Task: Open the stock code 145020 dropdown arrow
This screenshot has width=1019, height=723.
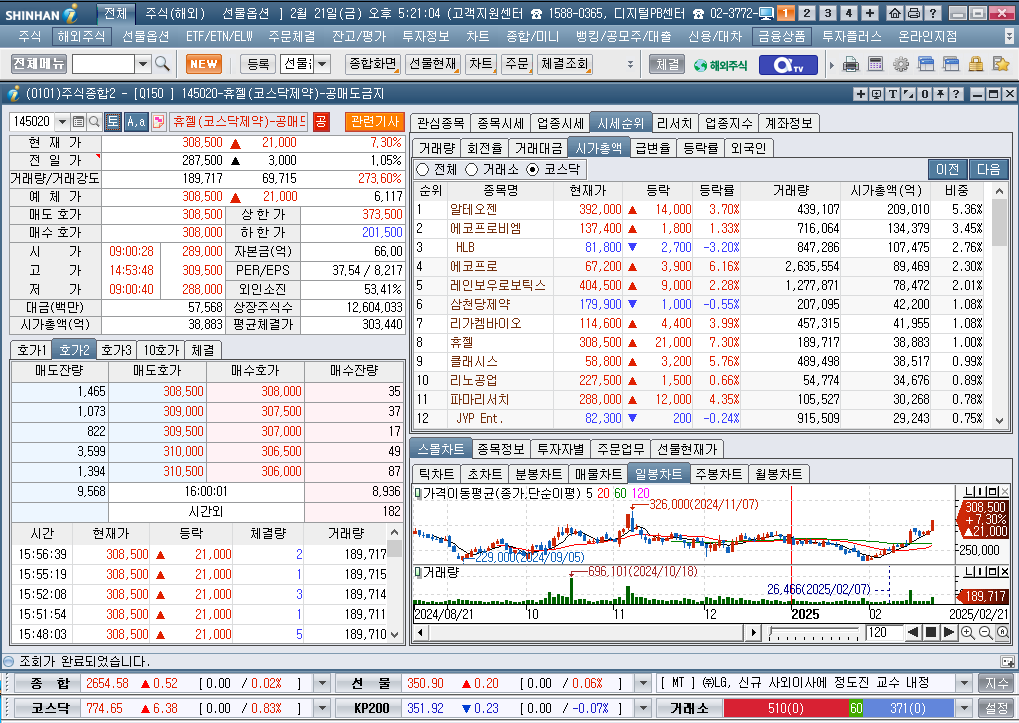Action: pyautogui.click(x=62, y=121)
